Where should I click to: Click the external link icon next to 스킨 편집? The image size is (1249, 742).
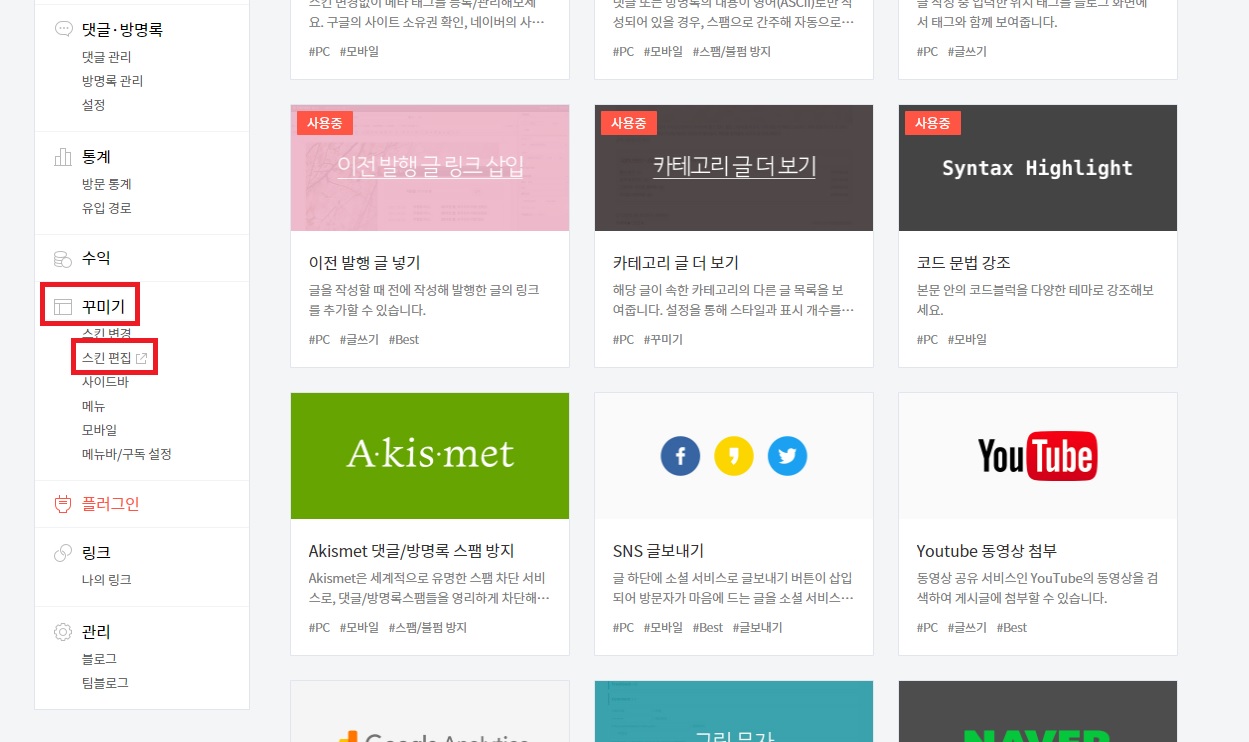[x=142, y=358]
